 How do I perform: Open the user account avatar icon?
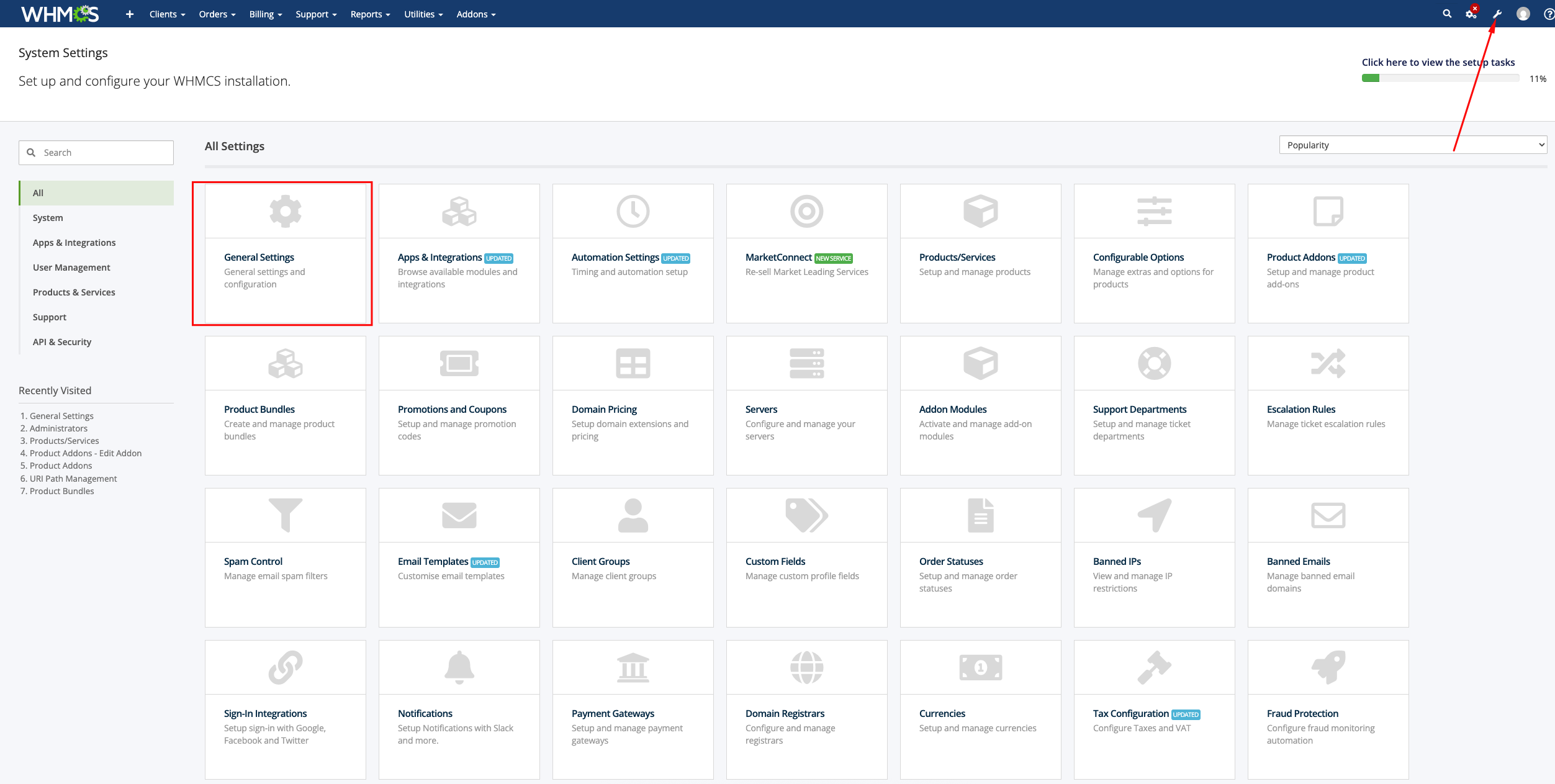pos(1523,14)
